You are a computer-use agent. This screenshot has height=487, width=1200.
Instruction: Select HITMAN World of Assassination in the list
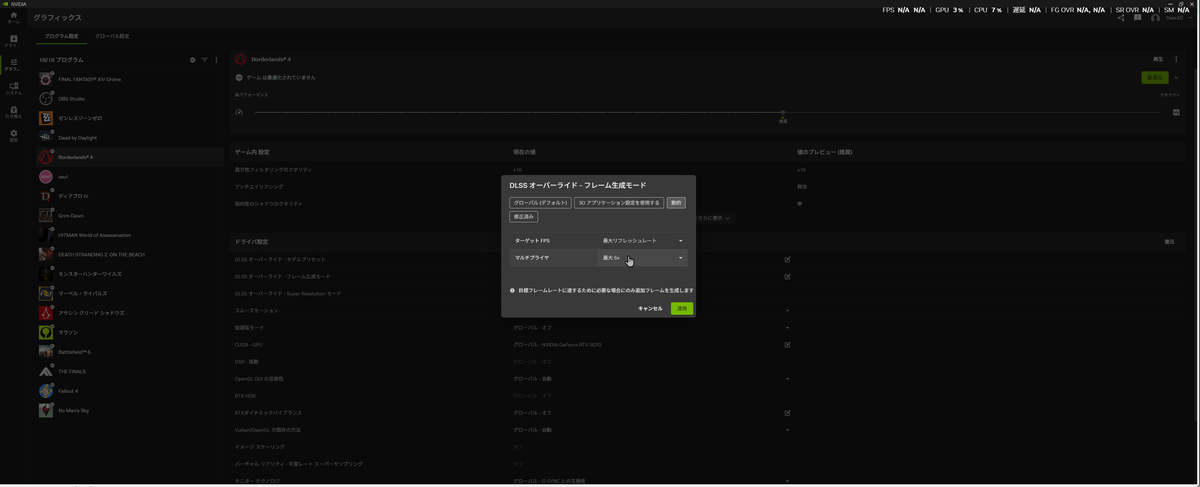[x=130, y=235]
